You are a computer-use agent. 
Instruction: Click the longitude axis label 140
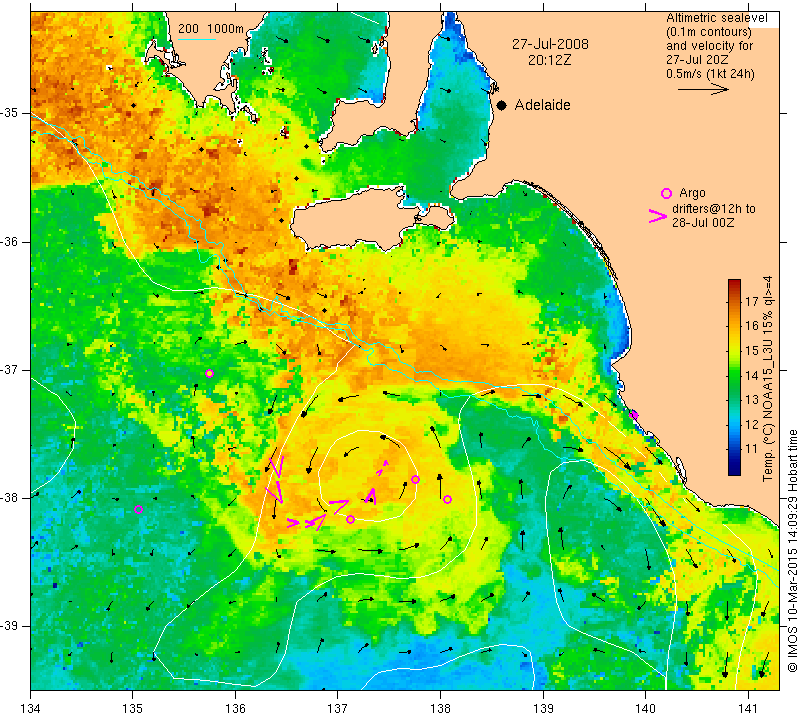pyautogui.click(x=645, y=709)
